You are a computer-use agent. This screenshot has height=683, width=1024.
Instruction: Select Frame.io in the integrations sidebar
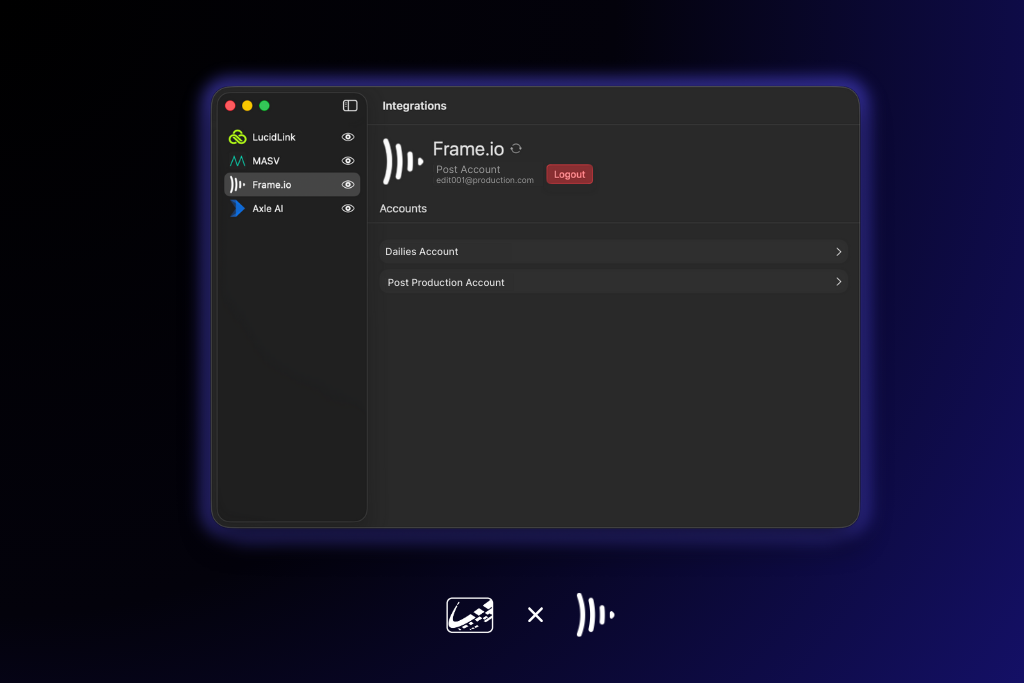pos(272,185)
